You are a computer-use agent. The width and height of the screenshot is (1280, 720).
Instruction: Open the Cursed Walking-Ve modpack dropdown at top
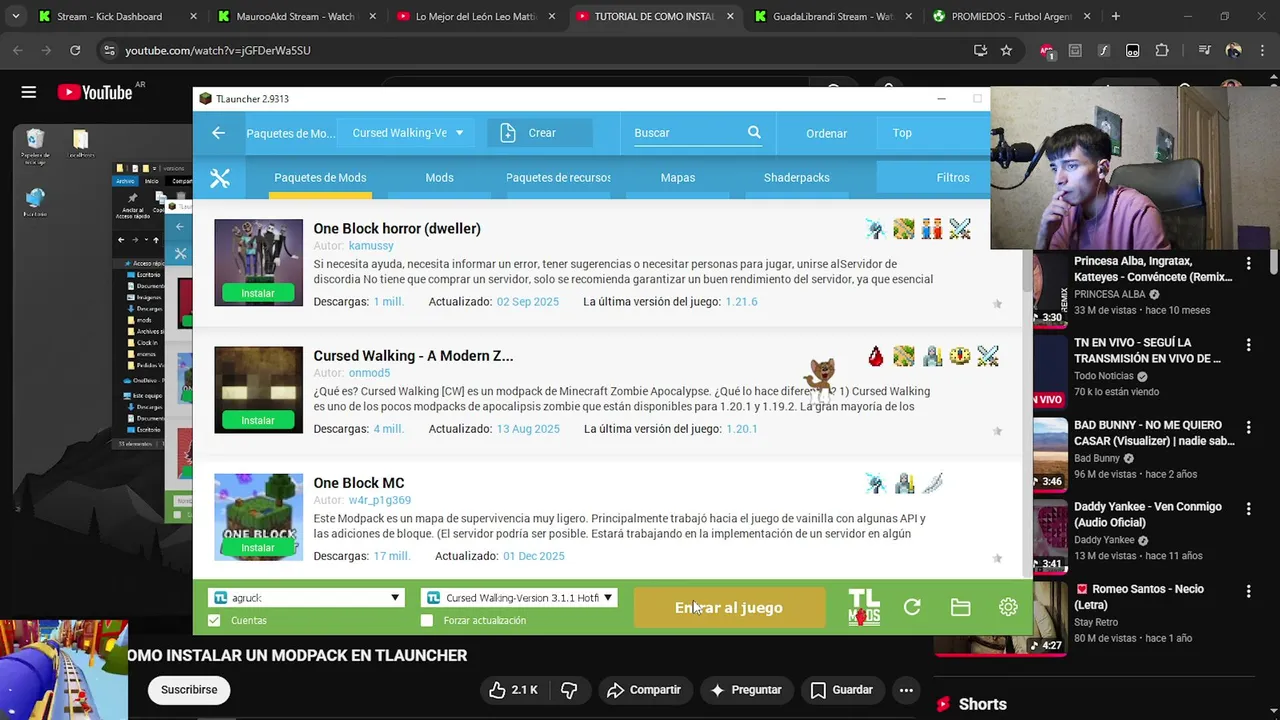point(407,133)
